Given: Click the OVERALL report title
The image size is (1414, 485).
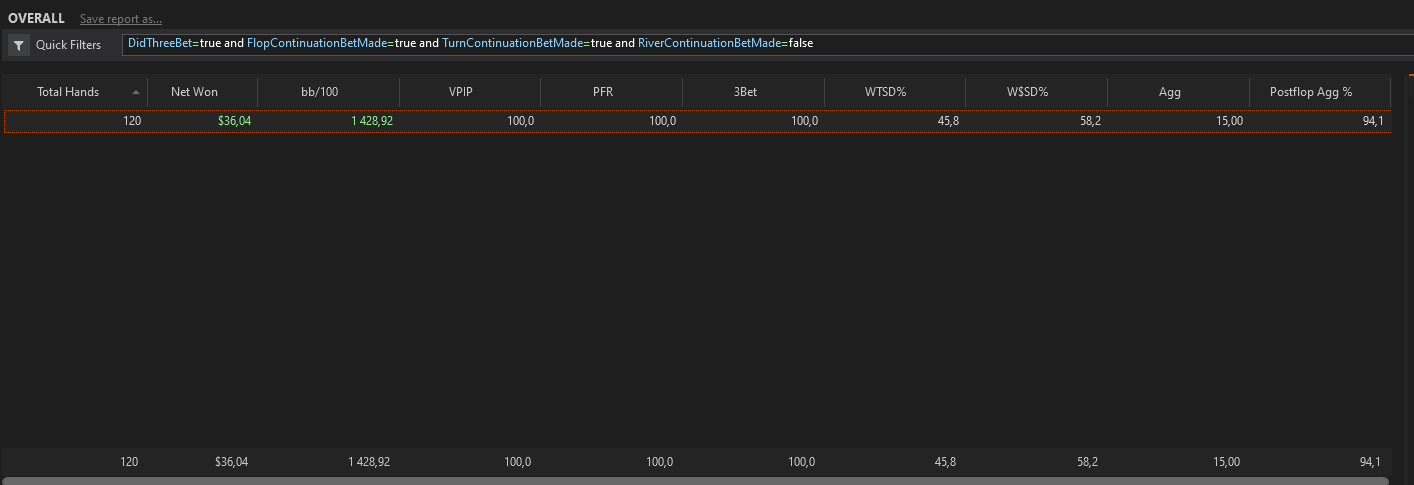Looking at the screenshot, I should click(36, 19).
